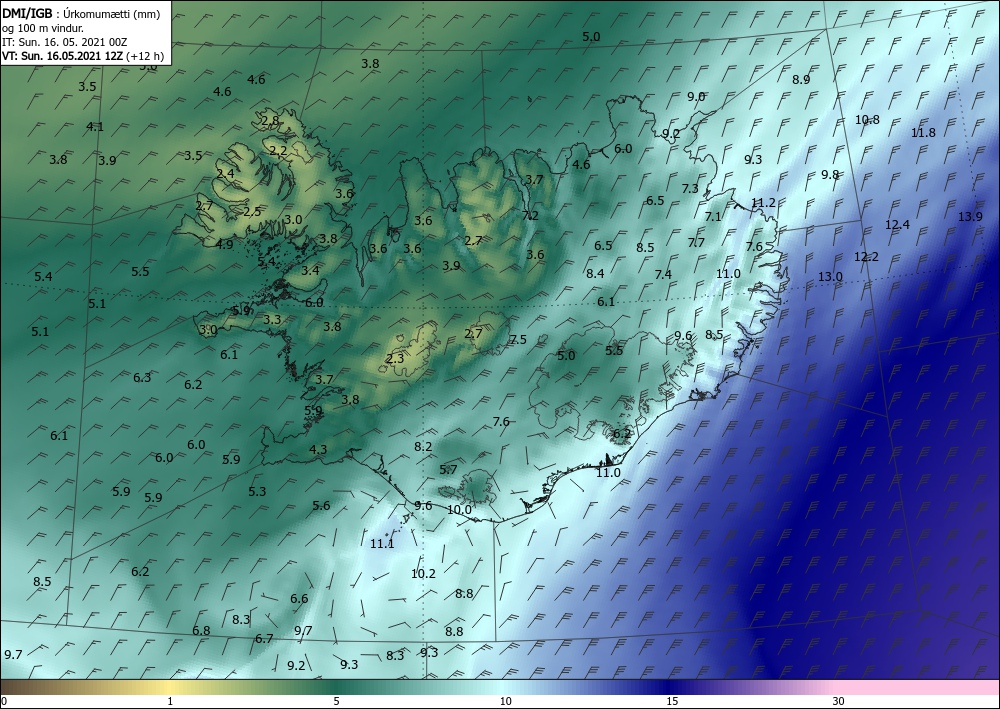
Task: Click the 11.1 value south of the coast
Action: pos(382,544)
